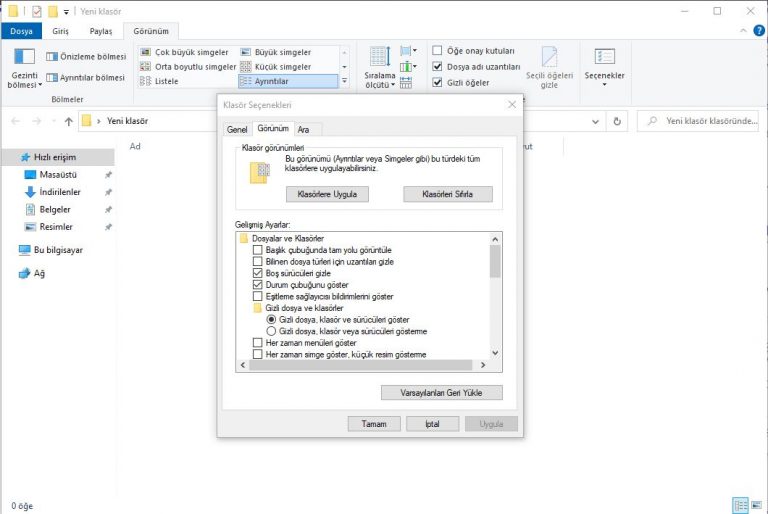This screenshot has width=768, height=514.
Task: Uncheck Durum çubuğunu göster
Action: 258,285
